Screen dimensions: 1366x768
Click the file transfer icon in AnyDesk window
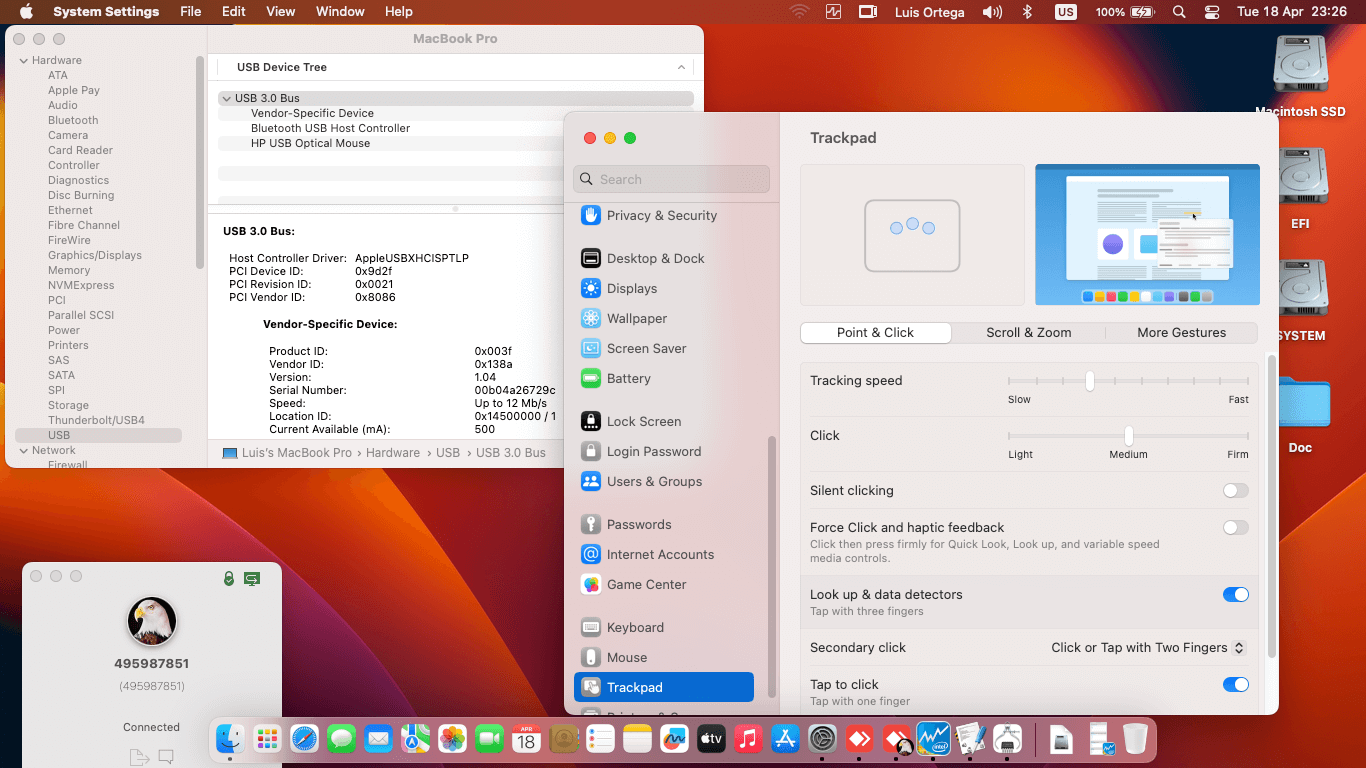click(x=137, y=757)
